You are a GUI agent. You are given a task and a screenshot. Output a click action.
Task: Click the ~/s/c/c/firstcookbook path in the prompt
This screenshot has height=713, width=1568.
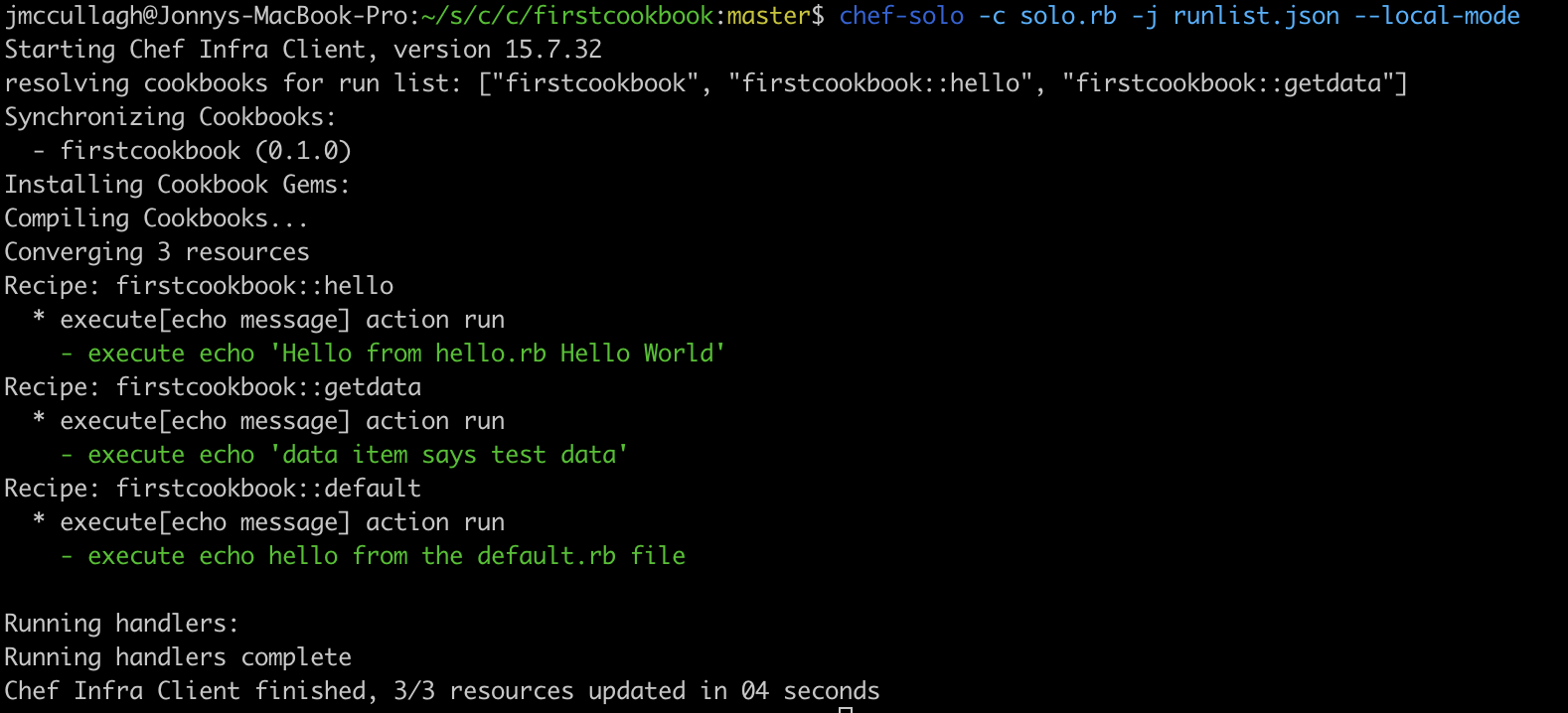567,16
